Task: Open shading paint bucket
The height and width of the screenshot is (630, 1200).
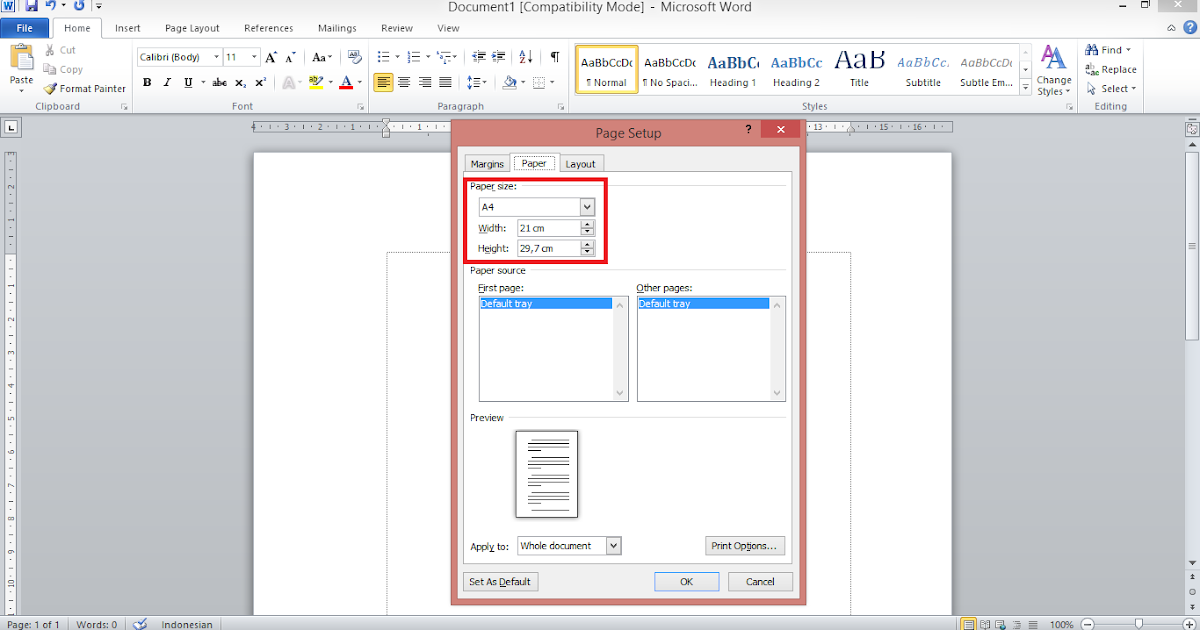Action: pos(509,82)
